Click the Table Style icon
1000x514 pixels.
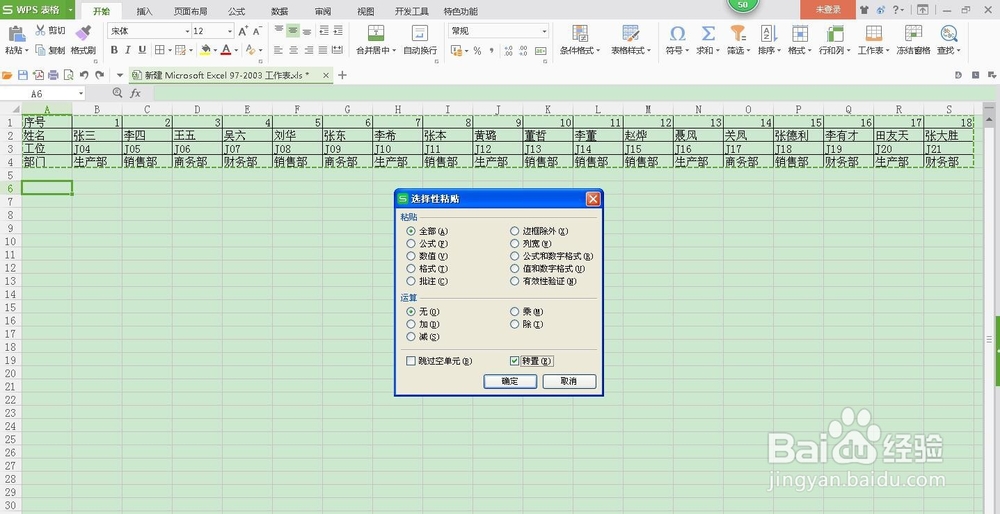click(x=631, y=33)
